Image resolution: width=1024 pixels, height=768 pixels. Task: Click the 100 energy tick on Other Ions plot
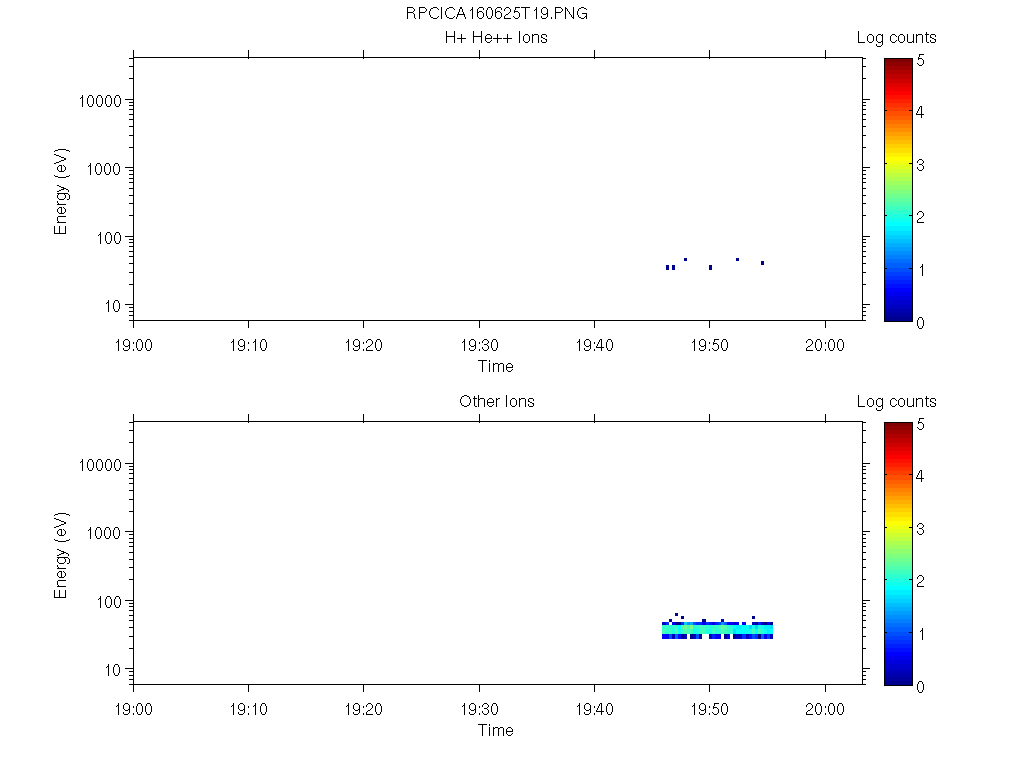coord(109,601)
